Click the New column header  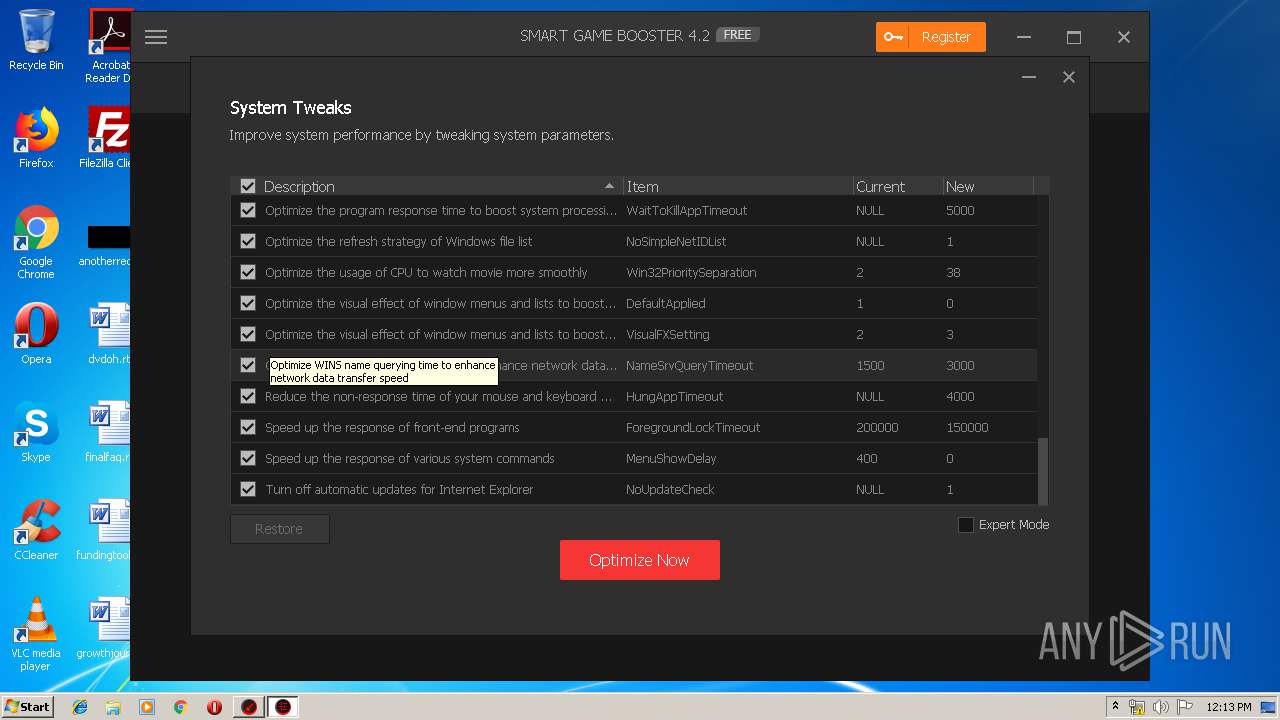[988, 186]
